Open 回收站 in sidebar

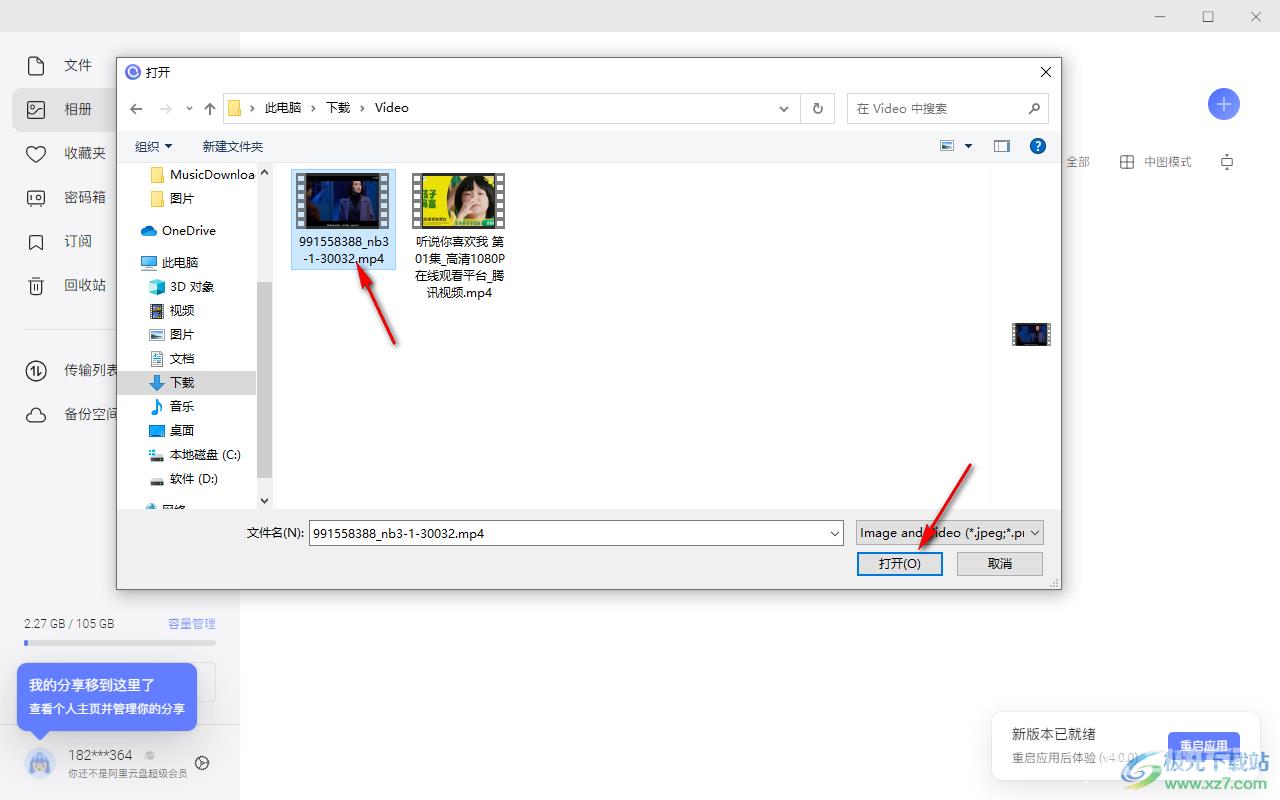[62, 285]
